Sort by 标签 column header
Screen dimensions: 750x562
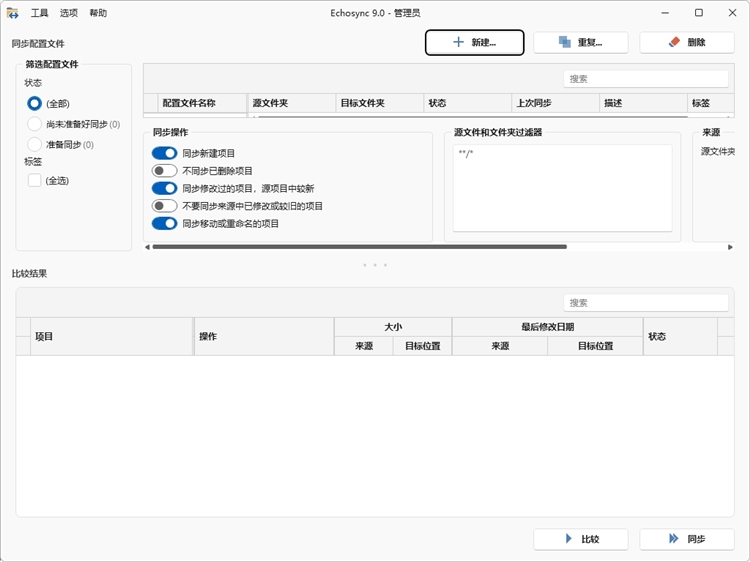[711, 103]
